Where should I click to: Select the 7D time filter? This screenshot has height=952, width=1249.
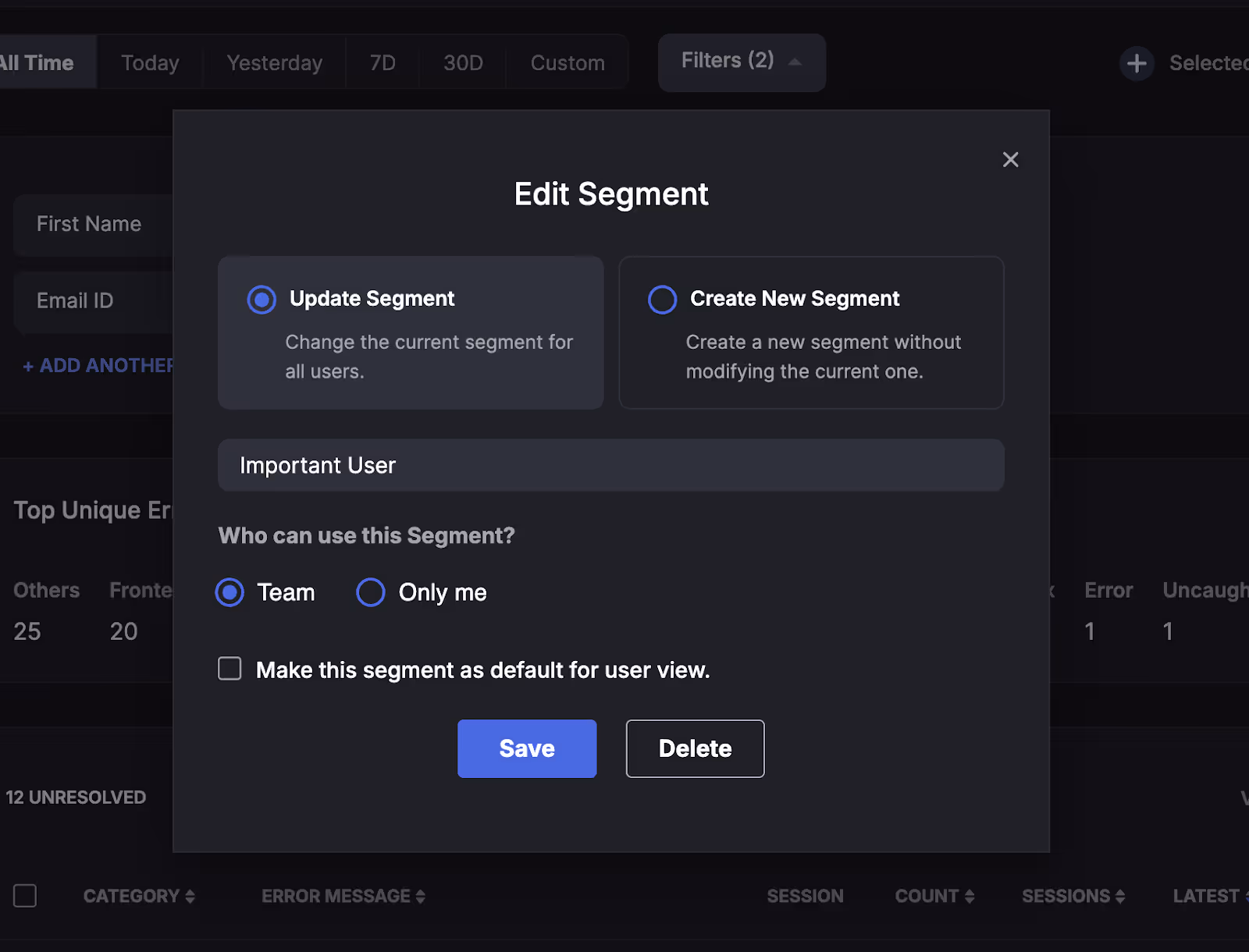pos(382,62)
